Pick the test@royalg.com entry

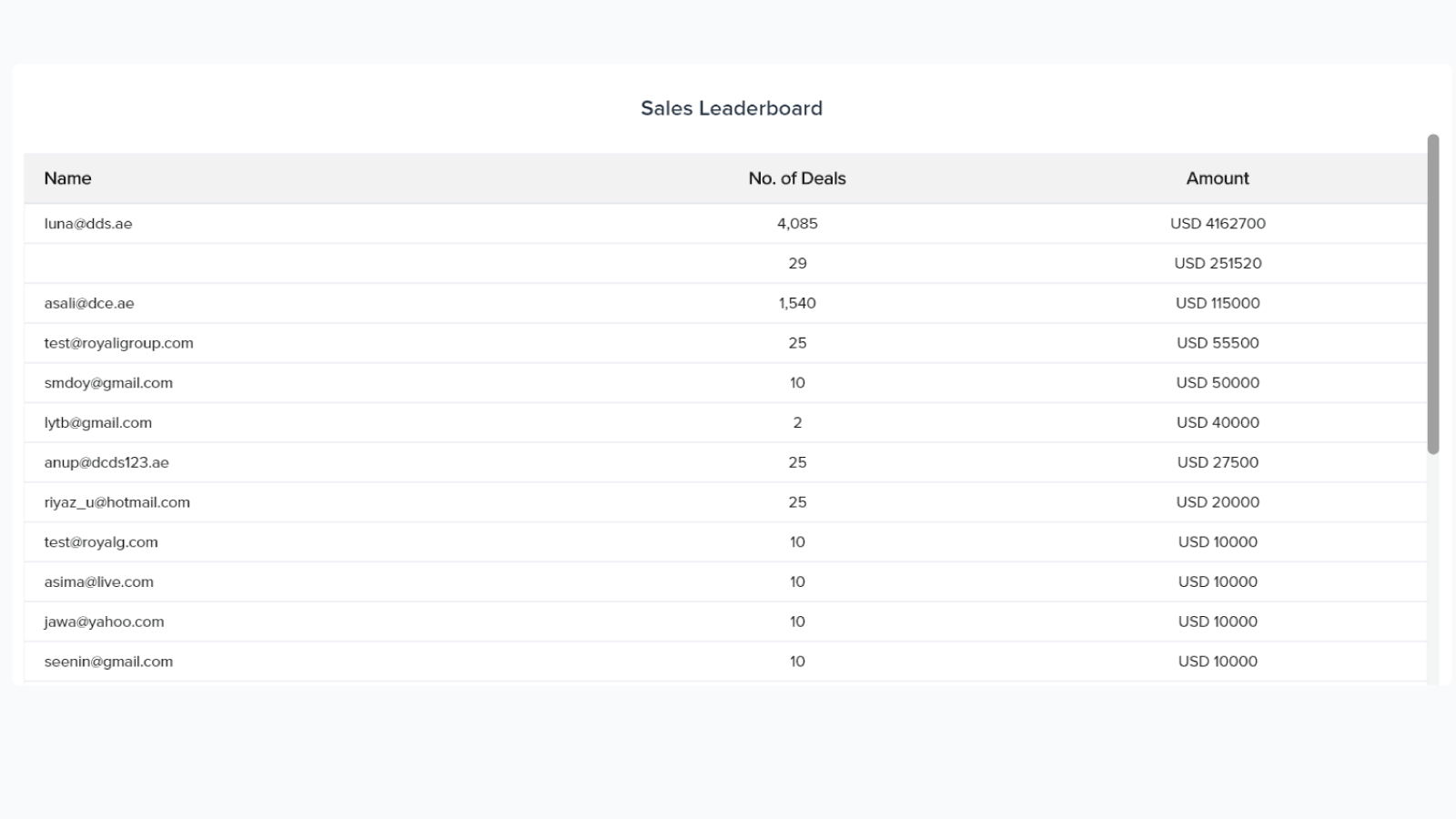pyautogui.click(x=101, y=542)
